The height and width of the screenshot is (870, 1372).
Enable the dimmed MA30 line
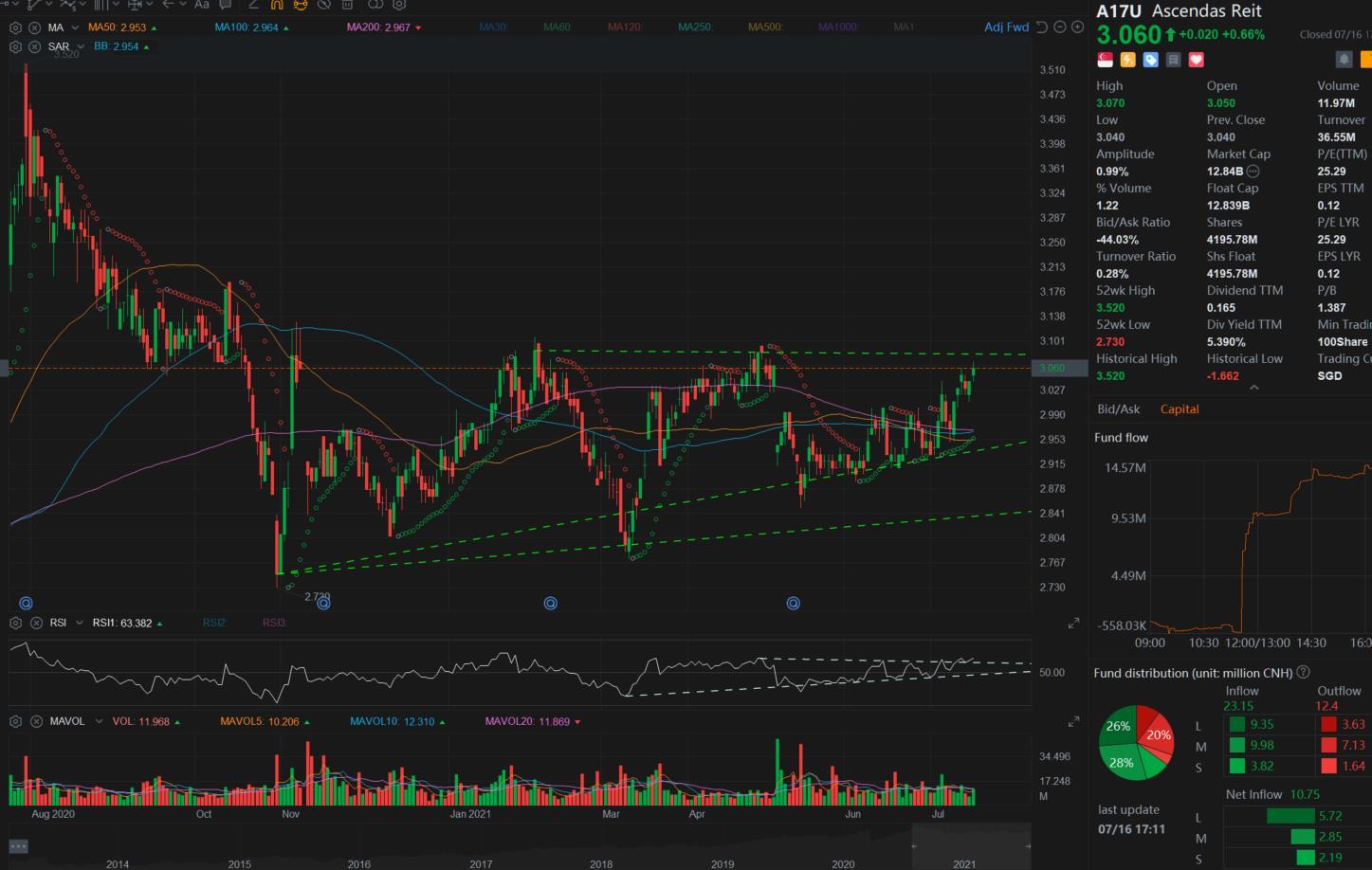[x=492, y=27]
